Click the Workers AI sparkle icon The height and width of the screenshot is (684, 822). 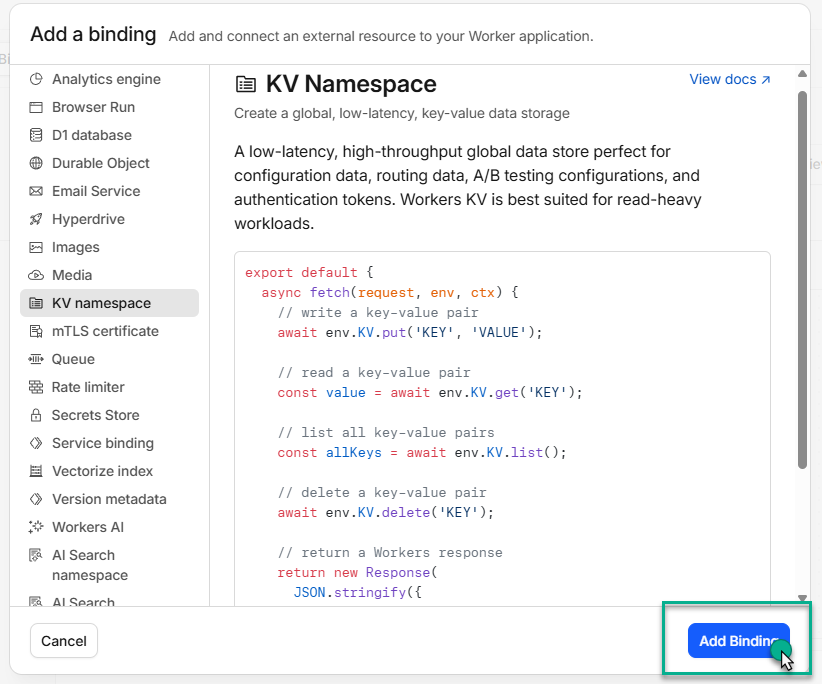36,527
